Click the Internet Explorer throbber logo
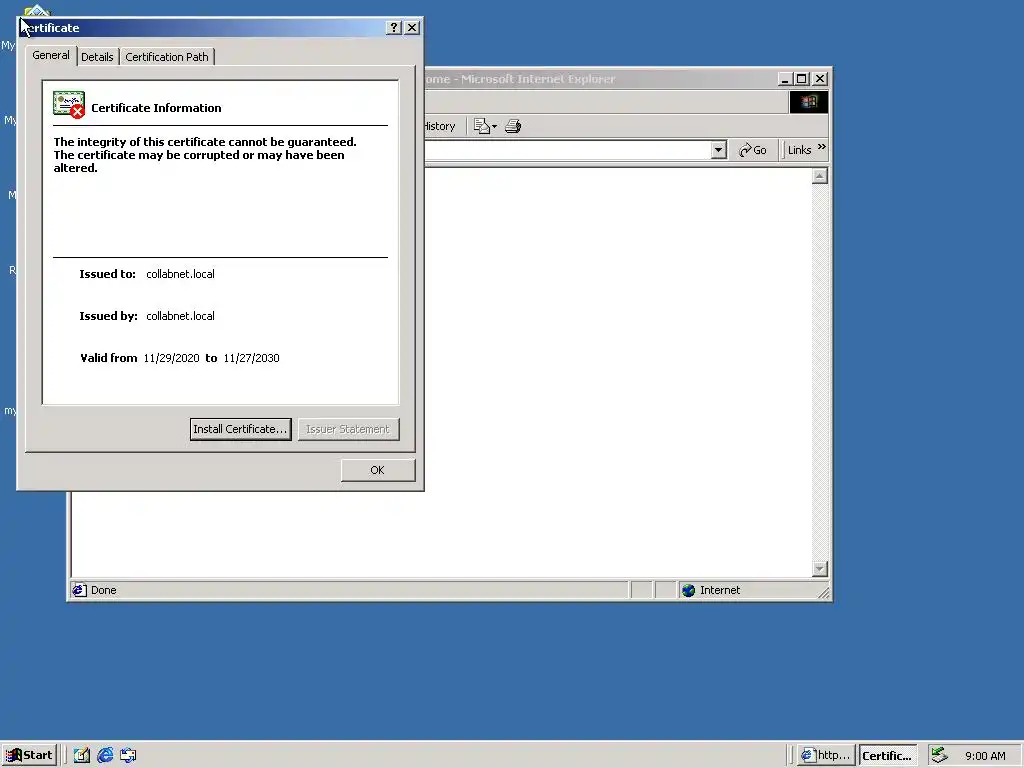1024x768 pixels. point(809,102)
